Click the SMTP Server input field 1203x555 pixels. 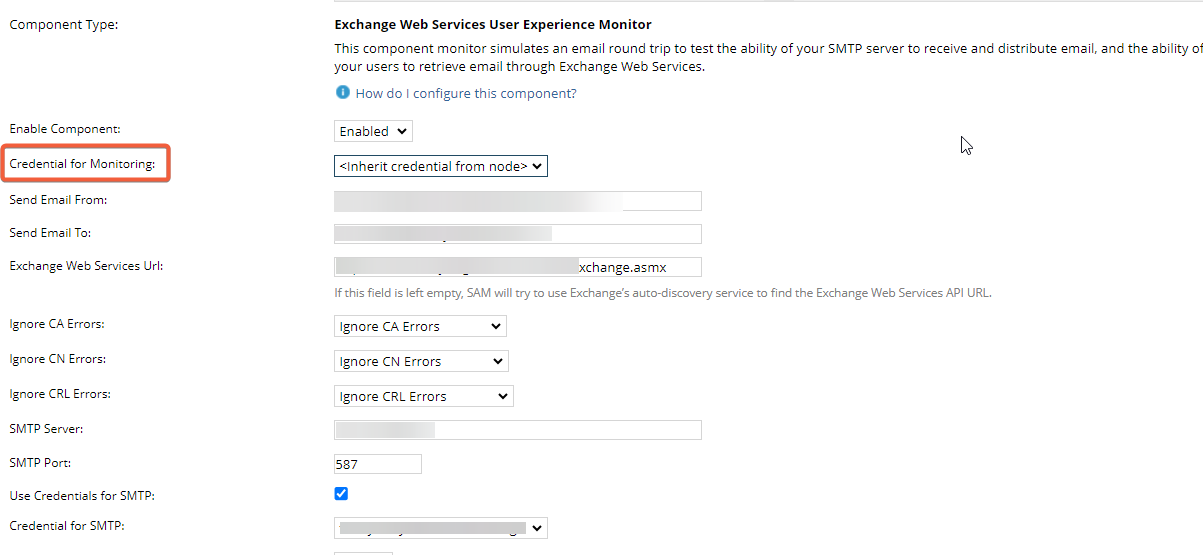pos(517,430)
